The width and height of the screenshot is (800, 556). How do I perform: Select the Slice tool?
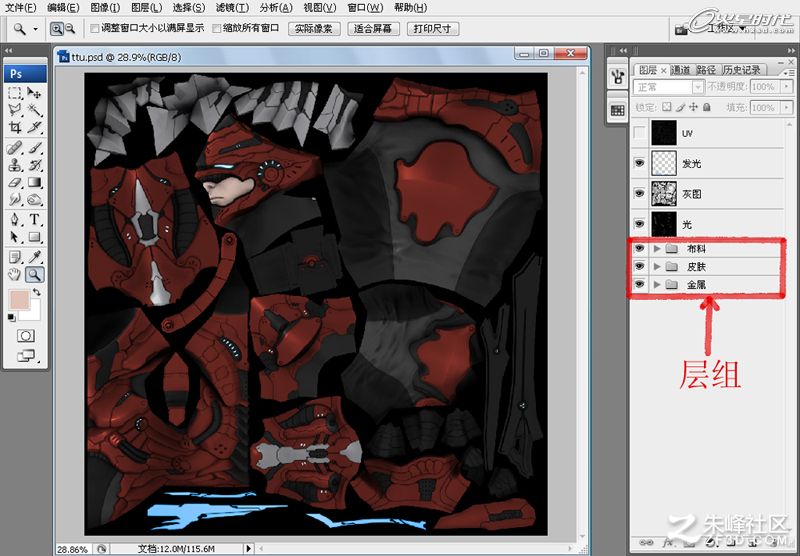click(x=34, y=127)
